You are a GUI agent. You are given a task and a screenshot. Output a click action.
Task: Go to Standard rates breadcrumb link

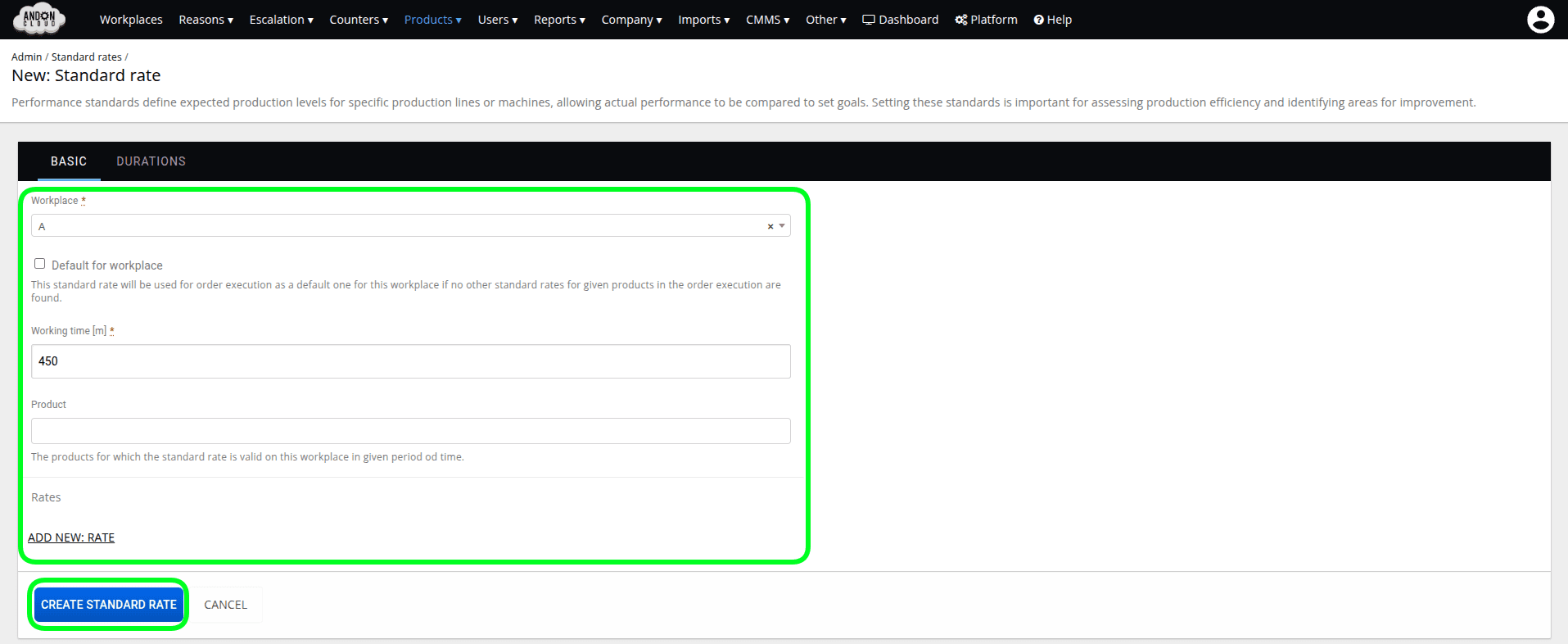(x=86, y=57)
